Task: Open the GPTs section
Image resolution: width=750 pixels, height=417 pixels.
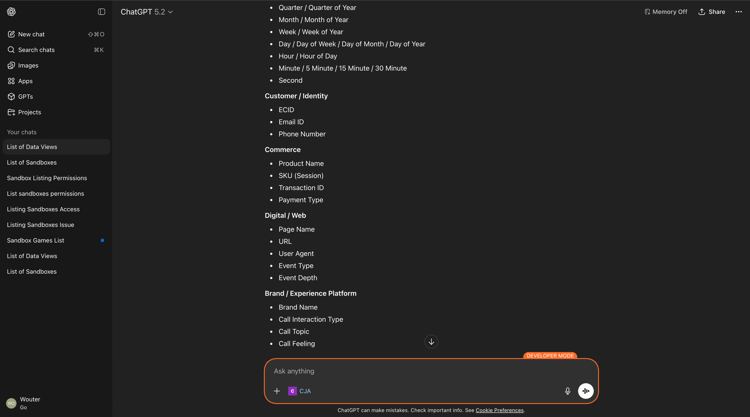Action: (56, 97)
